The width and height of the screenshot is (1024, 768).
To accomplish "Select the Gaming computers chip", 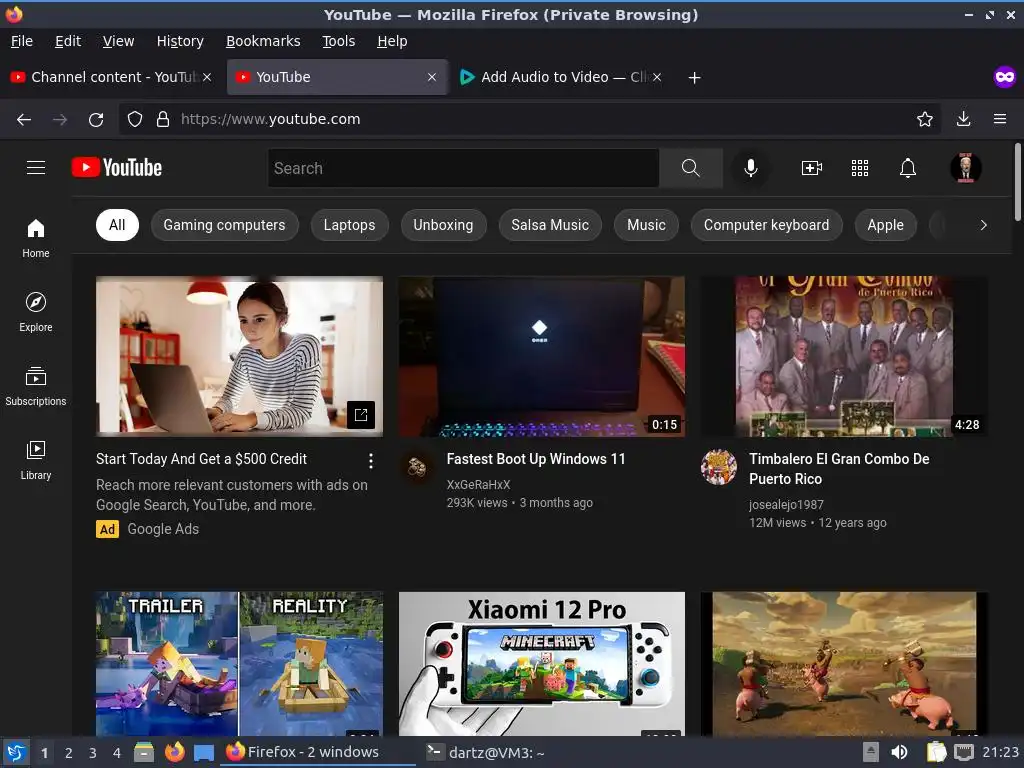I will 224,225.
